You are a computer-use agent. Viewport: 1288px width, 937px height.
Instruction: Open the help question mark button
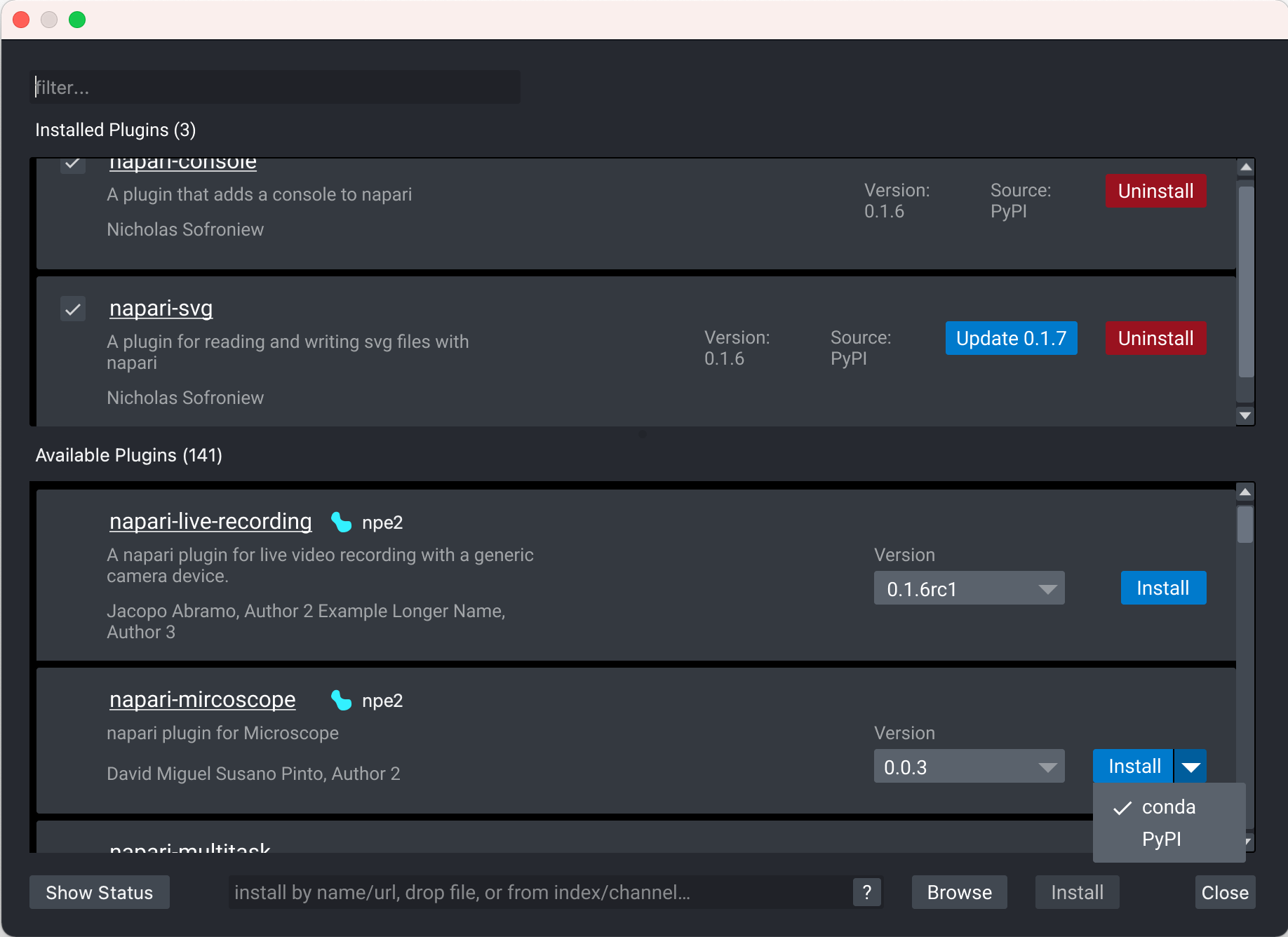click(867, 892)
